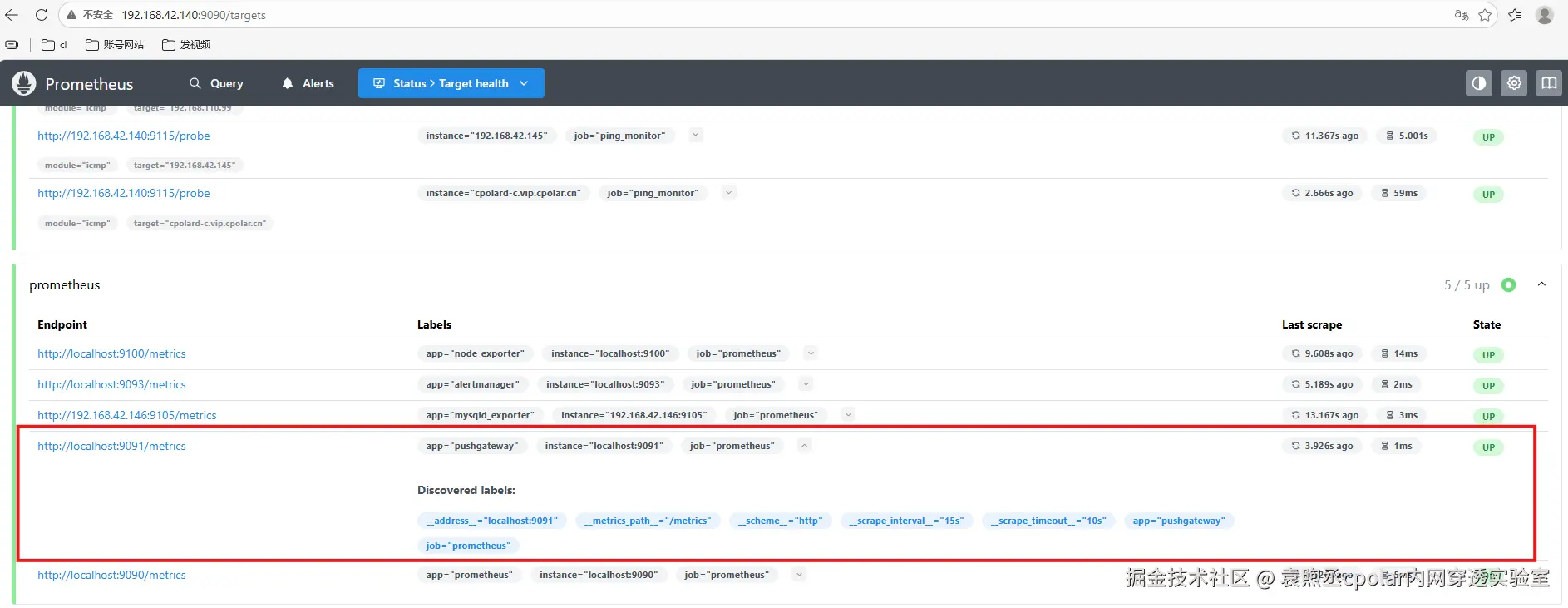Image resolution: width=1568 pixels, height=608 pixels.
Task: Expand labels for 192.168.42.145 ping_monitor row
Action: [696, 135]
